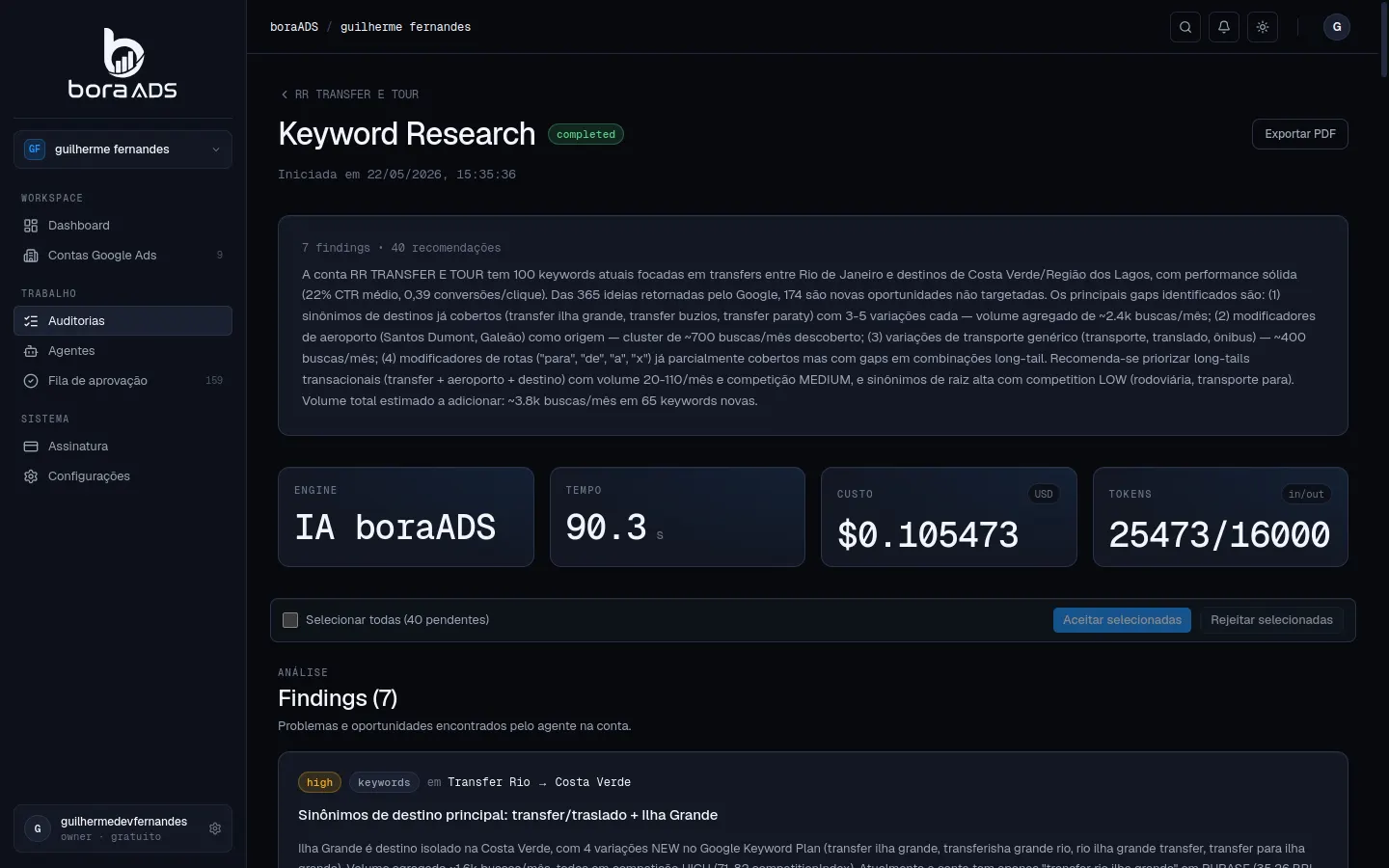Open the search icon button
Screen dimensions: 1389x868
tap(1185, 27)
